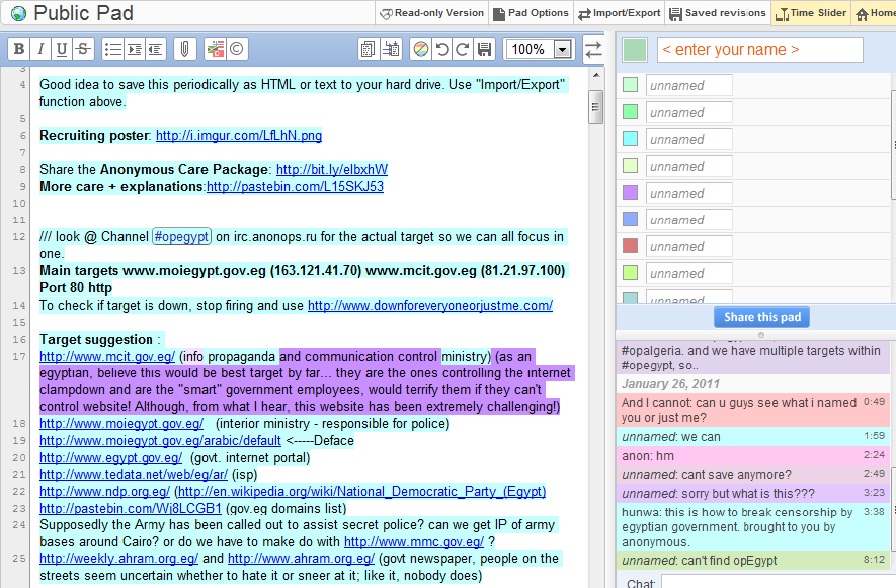Screen dimensions: 896x588
Task: Open the www.ahram.org.eg link
Action: [301, 558]
